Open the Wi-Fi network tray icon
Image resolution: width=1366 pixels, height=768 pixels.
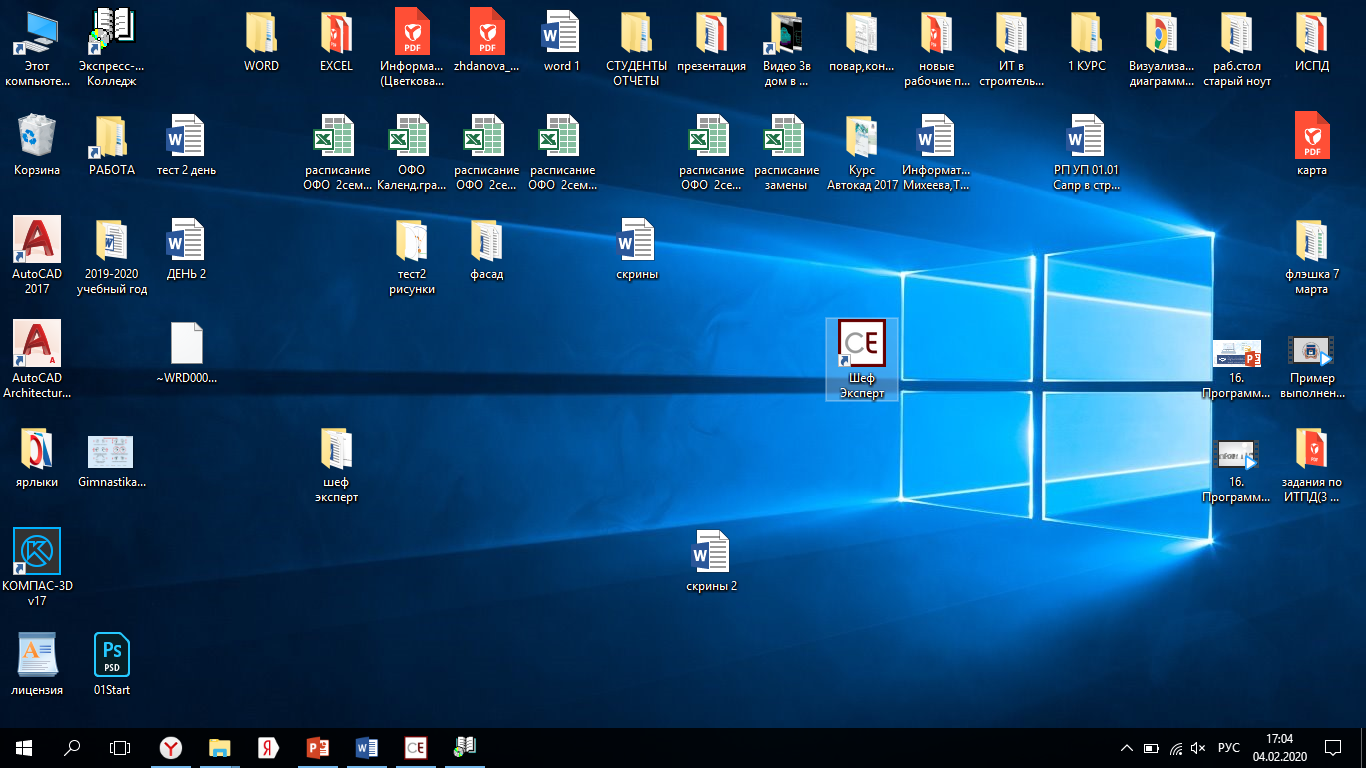tap(1176, 748)
